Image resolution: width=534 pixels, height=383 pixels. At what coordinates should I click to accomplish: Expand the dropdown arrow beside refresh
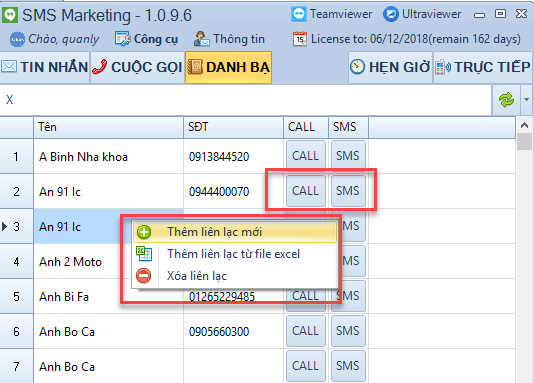pos(527,100)
